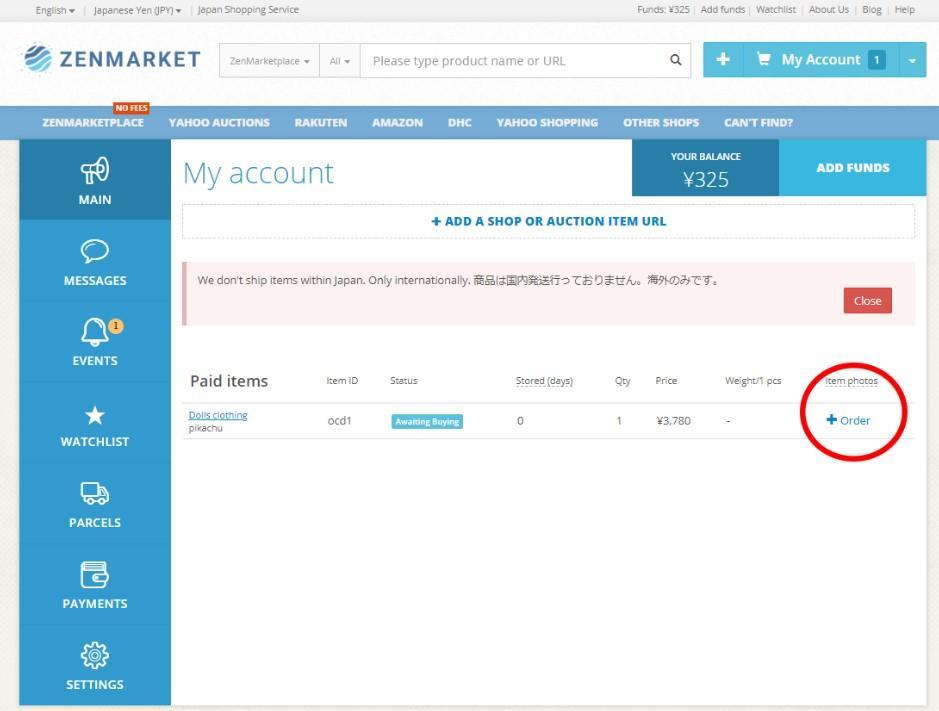Viewport: 939px width, 711px height.
Task: Click the ¥3,780 price cell
Action: (x=673, y=420)
